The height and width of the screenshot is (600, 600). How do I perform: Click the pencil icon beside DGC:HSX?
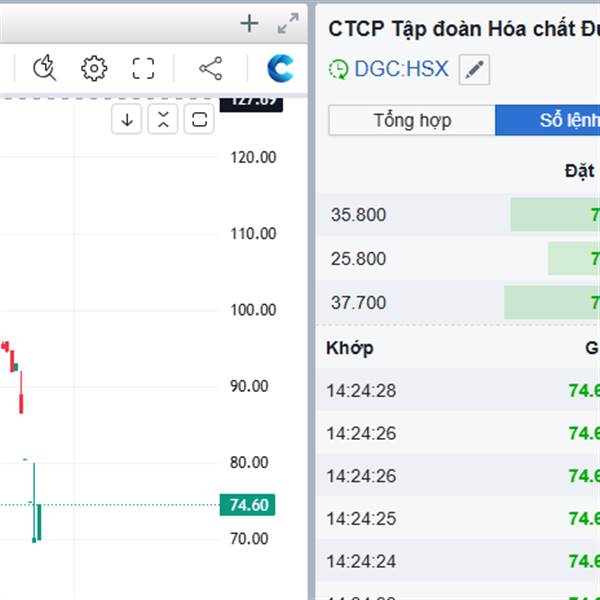tap(475, 70)
